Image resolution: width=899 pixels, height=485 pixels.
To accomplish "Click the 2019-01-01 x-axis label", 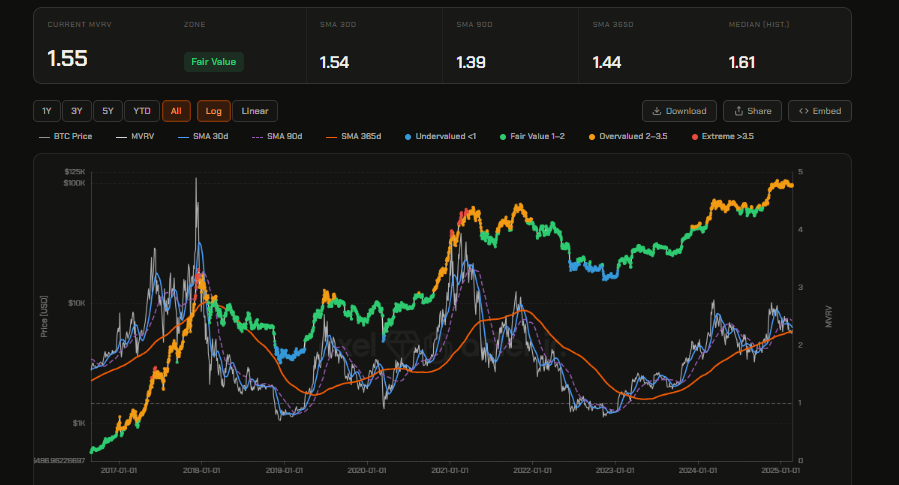I will coord(284,471).
